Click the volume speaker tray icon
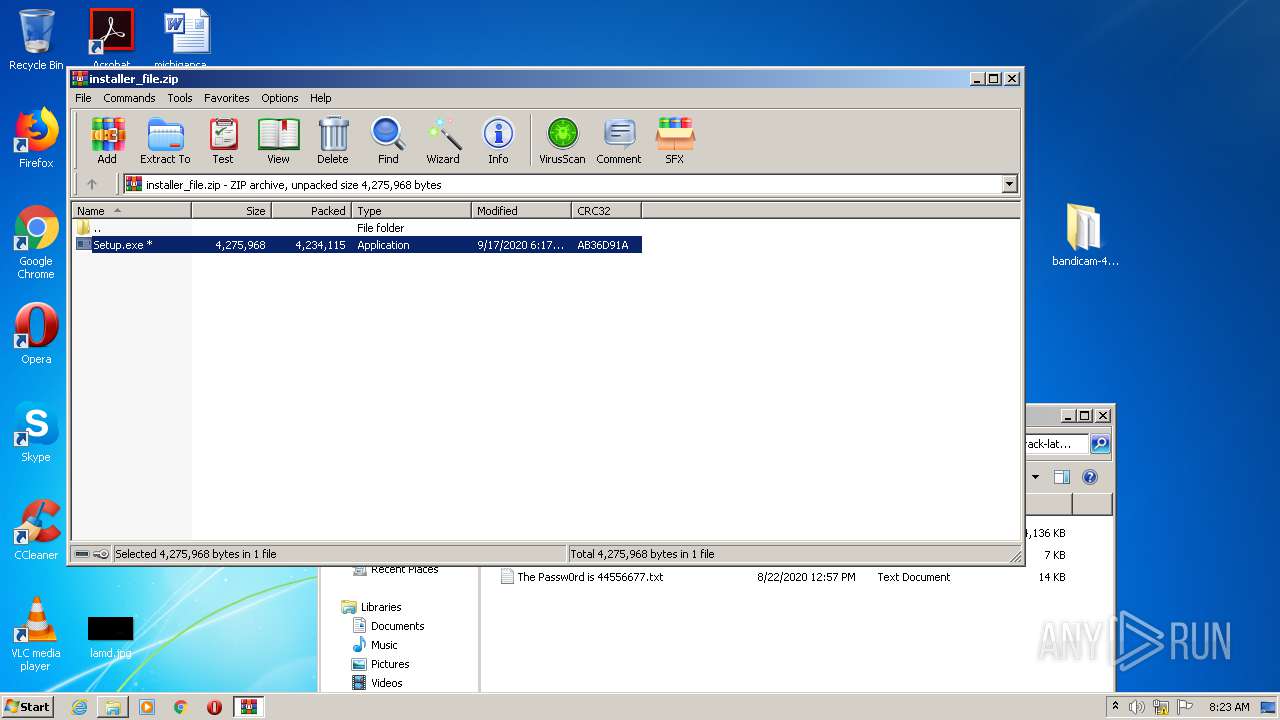Image resolution: width=1280 pixels, height=720 pixels. [1137, 707]
